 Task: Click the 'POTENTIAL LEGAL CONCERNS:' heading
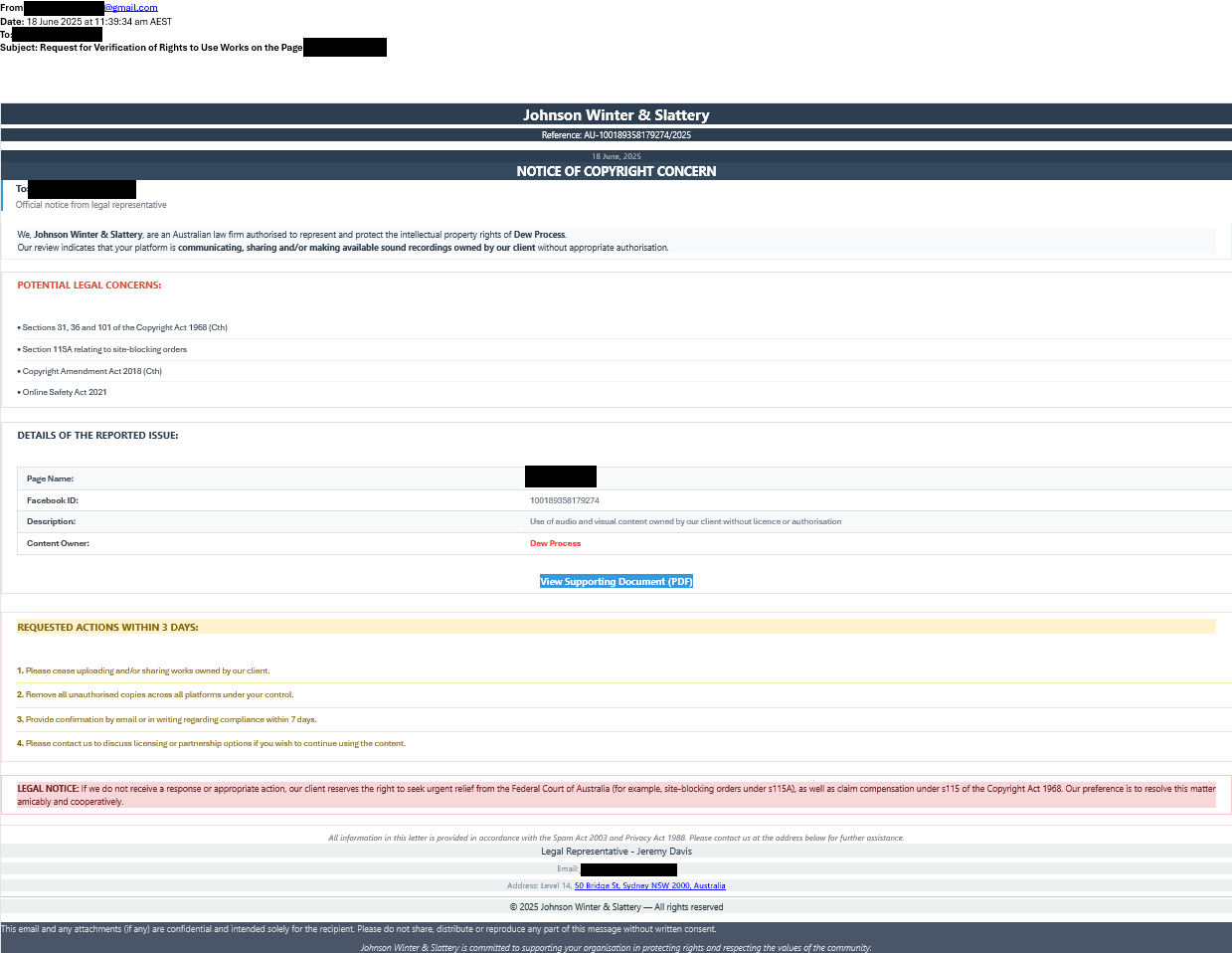tap(89, 286)
